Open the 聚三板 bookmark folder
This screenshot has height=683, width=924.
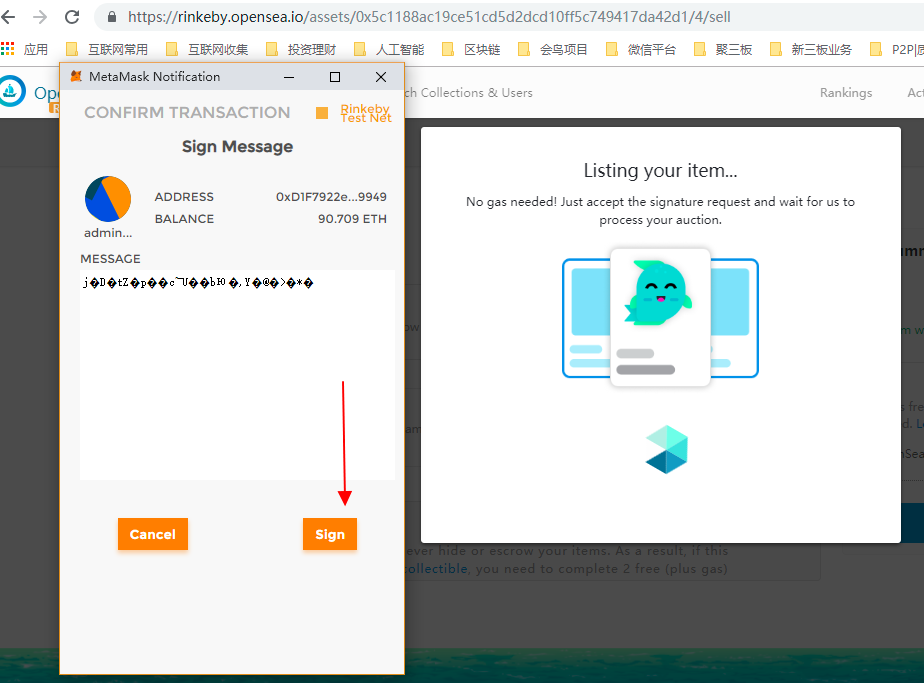pos(723,50)
